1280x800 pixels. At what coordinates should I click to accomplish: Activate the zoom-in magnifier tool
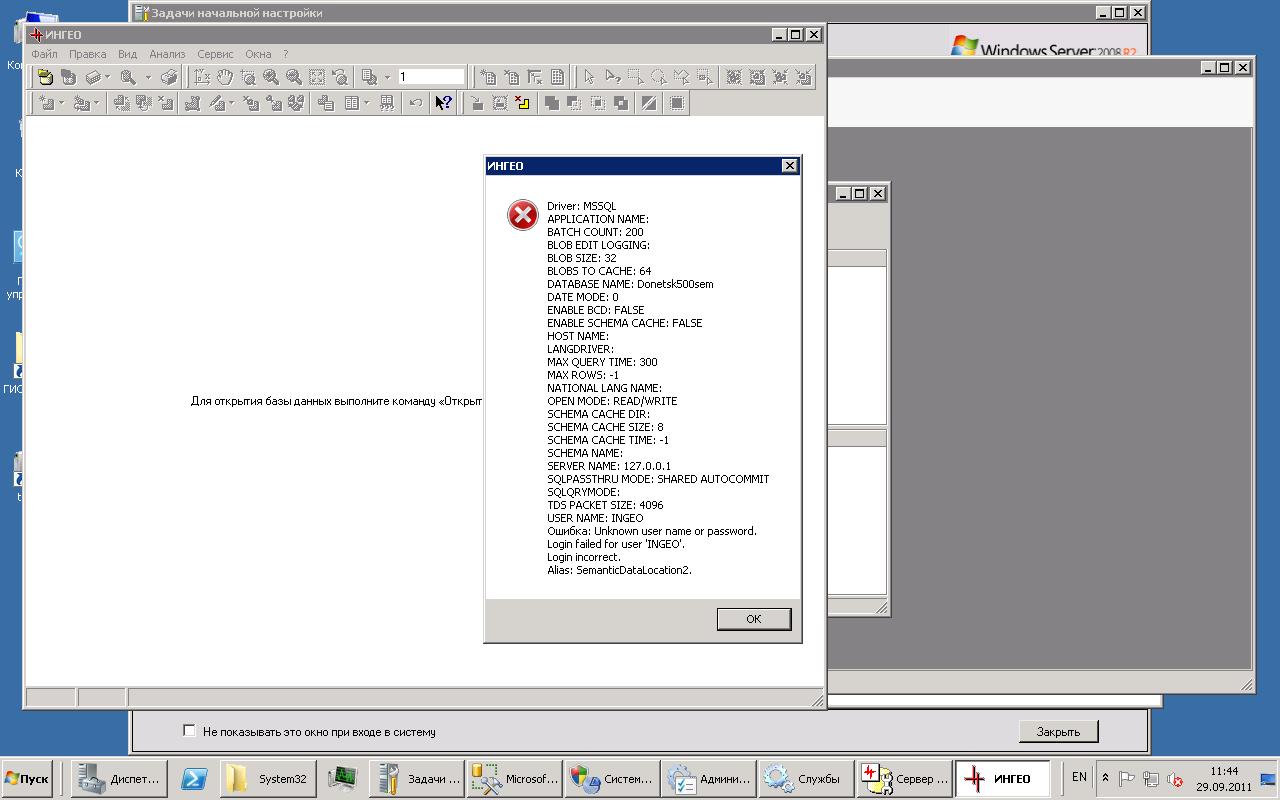(270, 77)
